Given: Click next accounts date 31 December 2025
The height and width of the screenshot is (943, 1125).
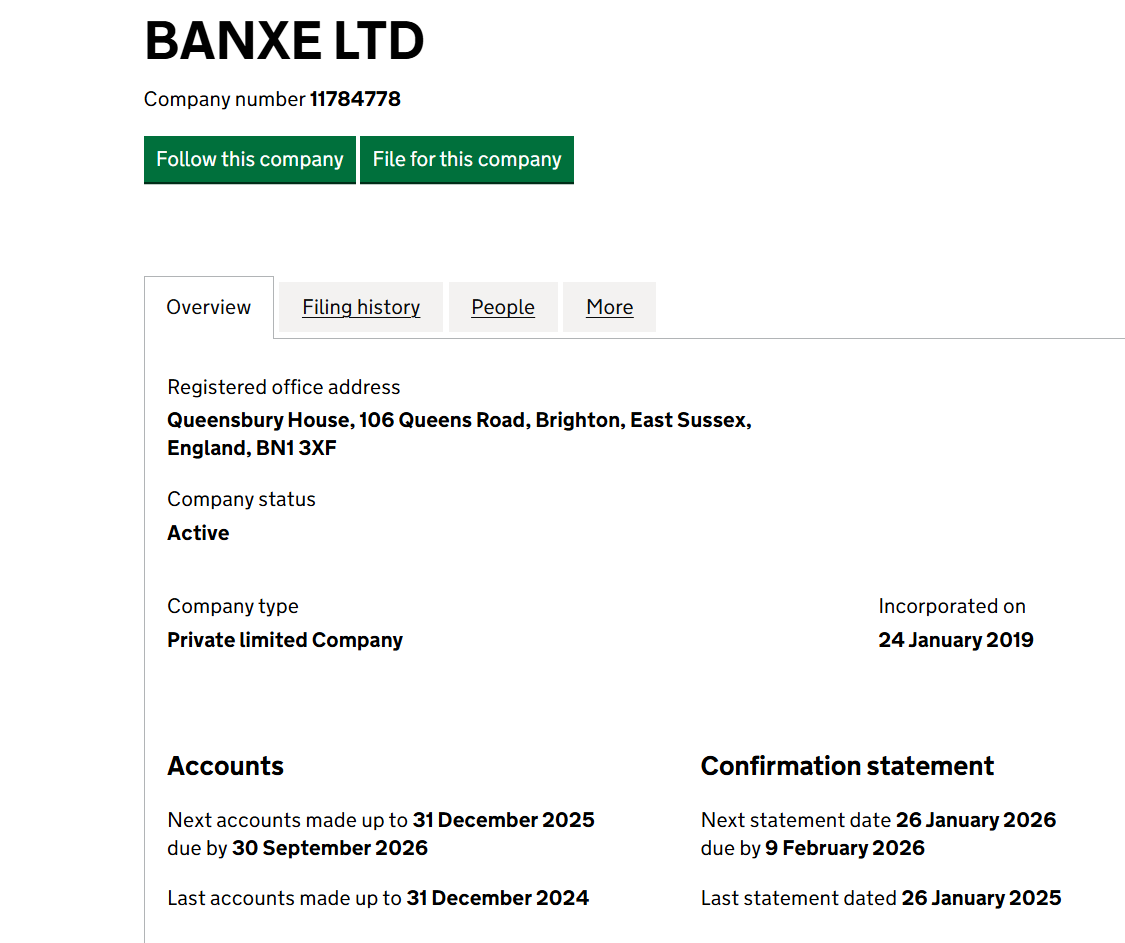Looking at the screenshot, I should (x=504, y=820).
